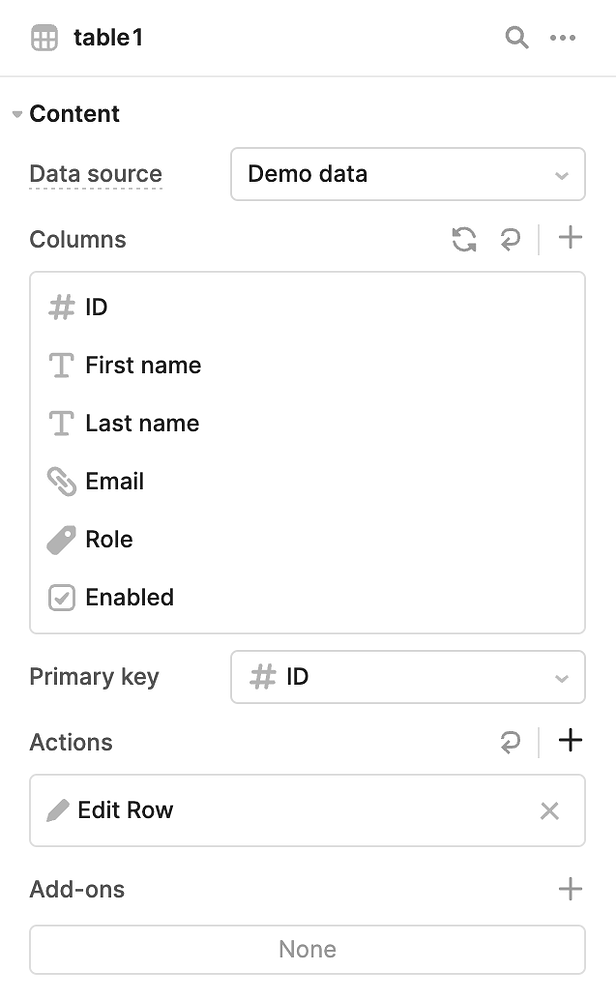
Task: Select the Role column
Action: tap(109, 539)
